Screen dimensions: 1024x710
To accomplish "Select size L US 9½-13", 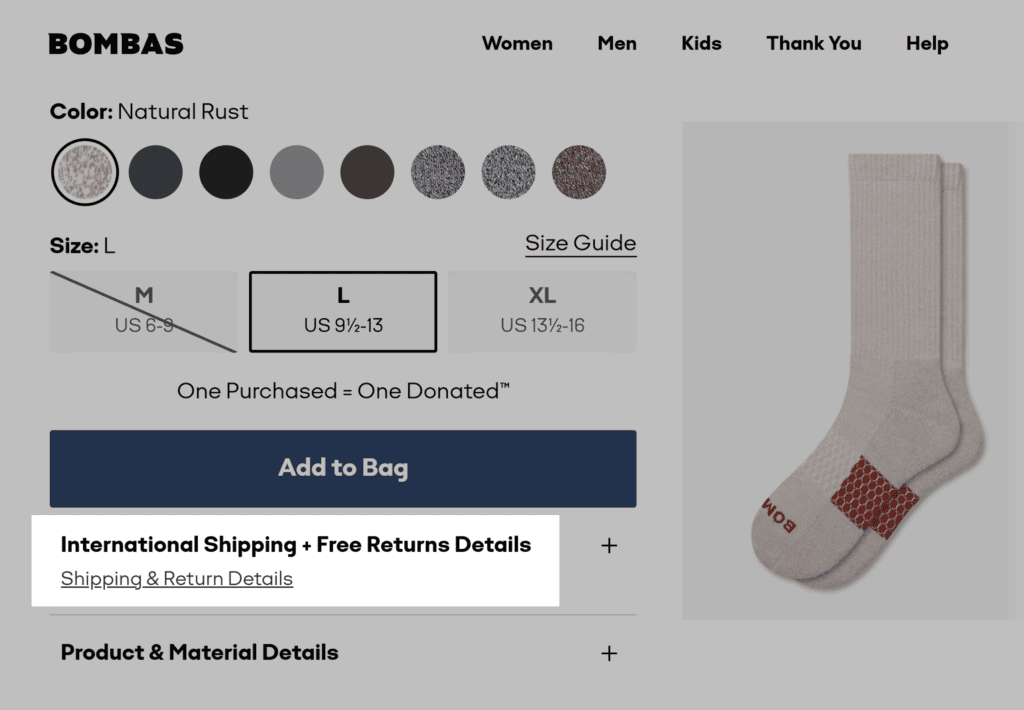I will (342, 310).
